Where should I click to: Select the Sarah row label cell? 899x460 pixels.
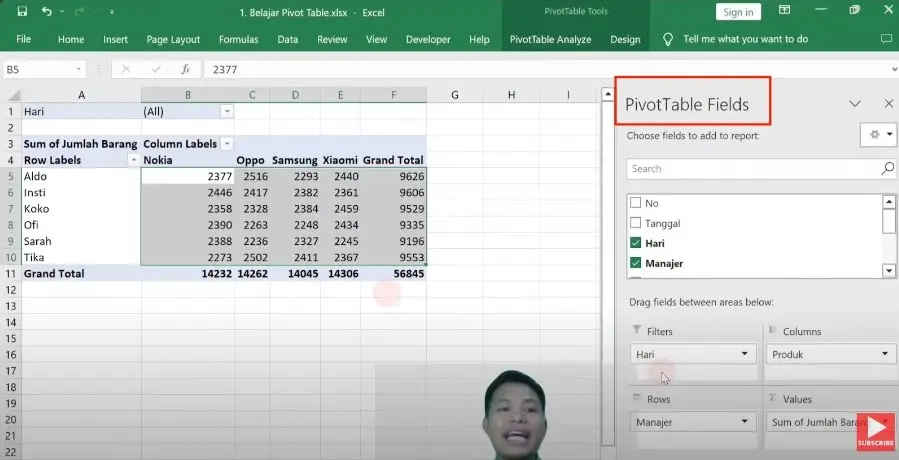point(81,241)
